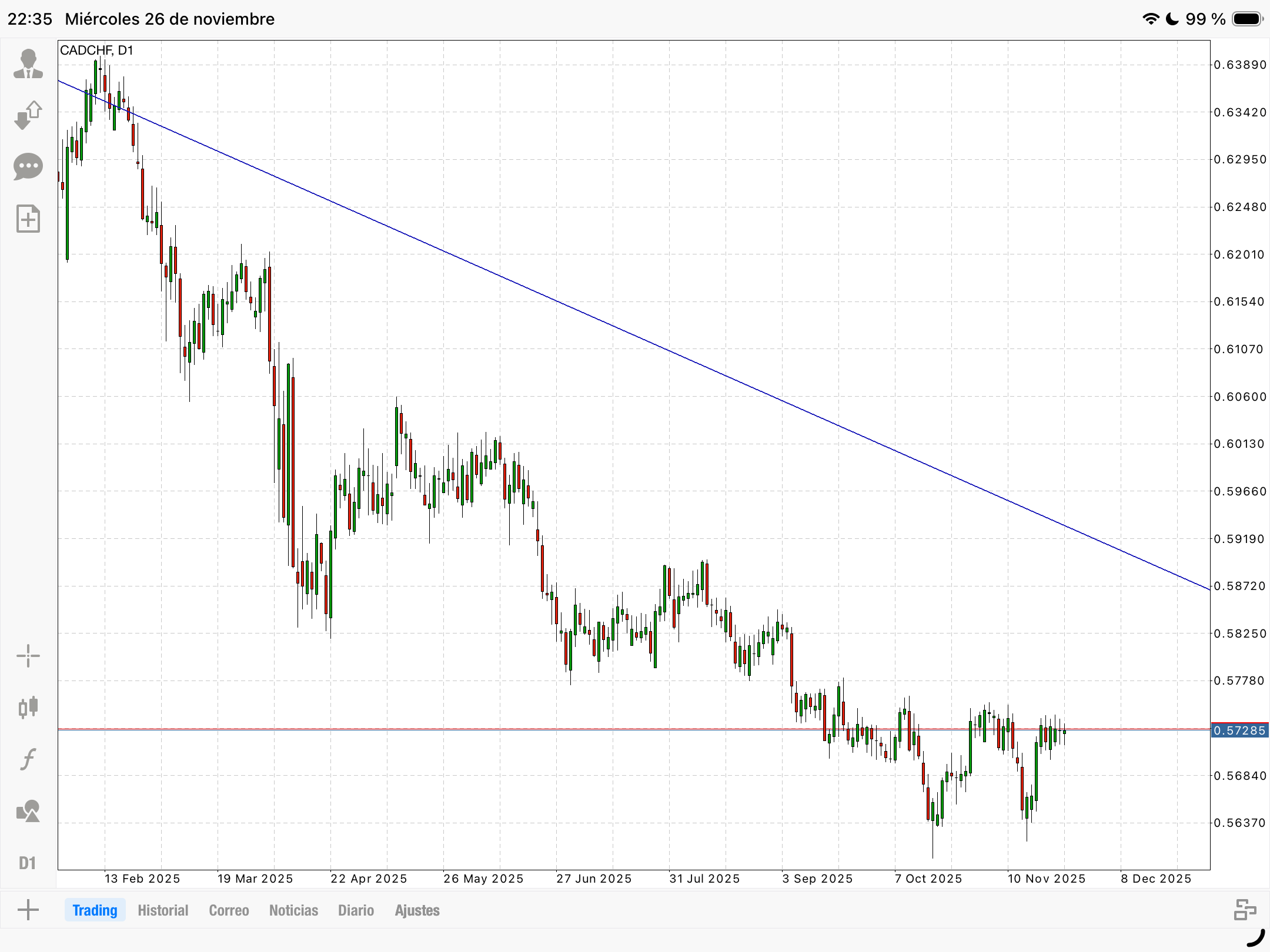The height and width of the screenshot is (952, 1270).
Task: Go to the Ajustes tab
Action: pyautogui.click(x=417, y=910)
